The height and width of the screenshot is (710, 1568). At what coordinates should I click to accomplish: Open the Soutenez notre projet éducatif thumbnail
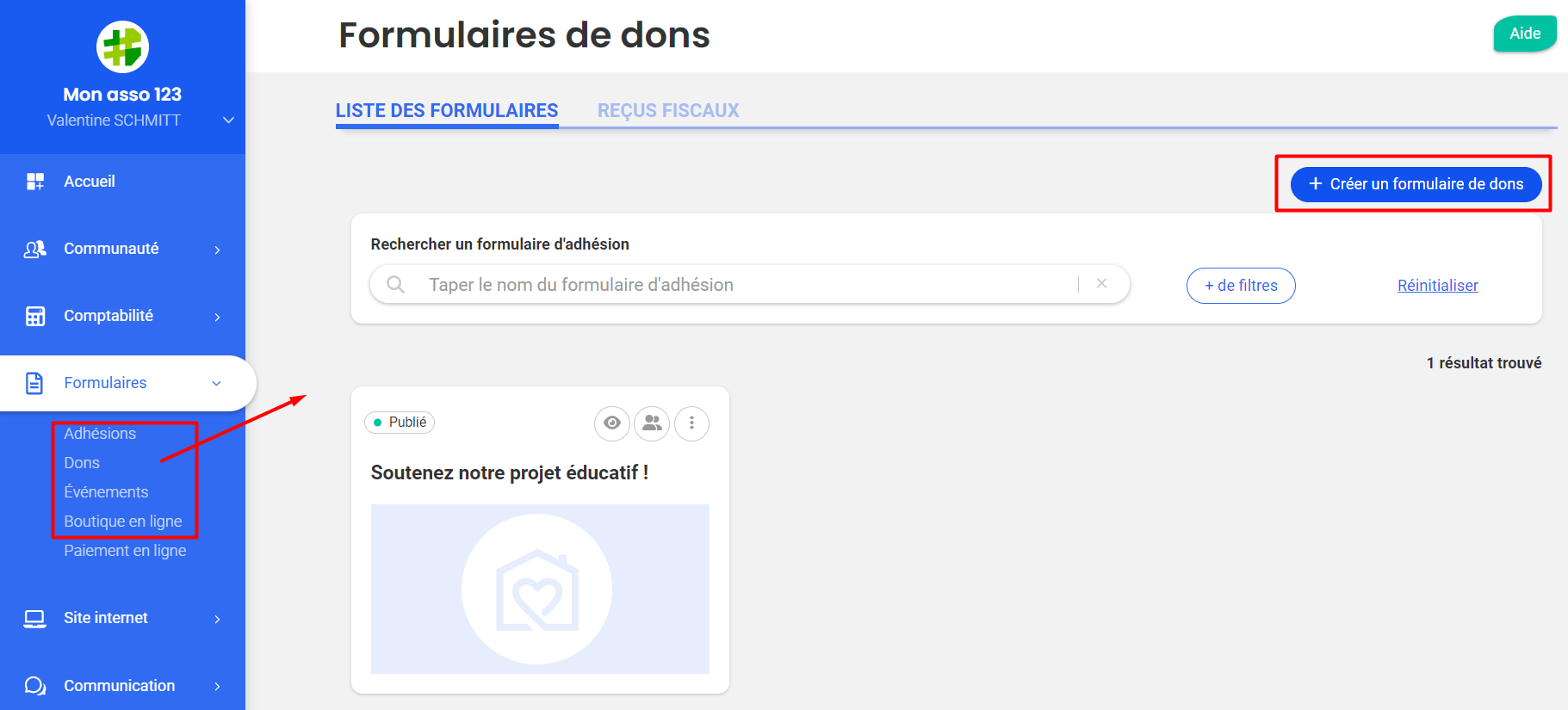[x=540, y=589]
